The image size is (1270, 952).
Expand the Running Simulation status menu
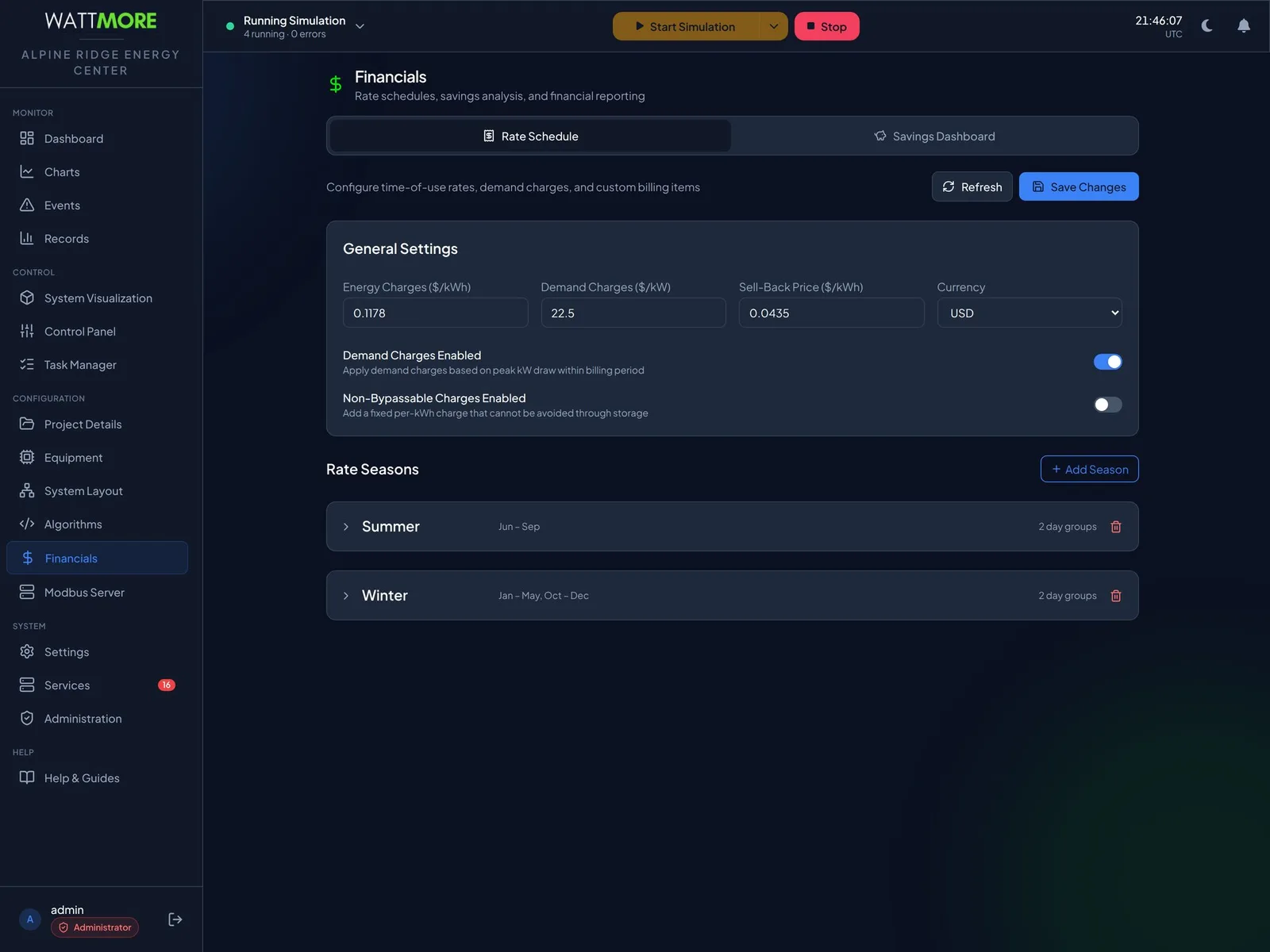(x=360, y=26)
